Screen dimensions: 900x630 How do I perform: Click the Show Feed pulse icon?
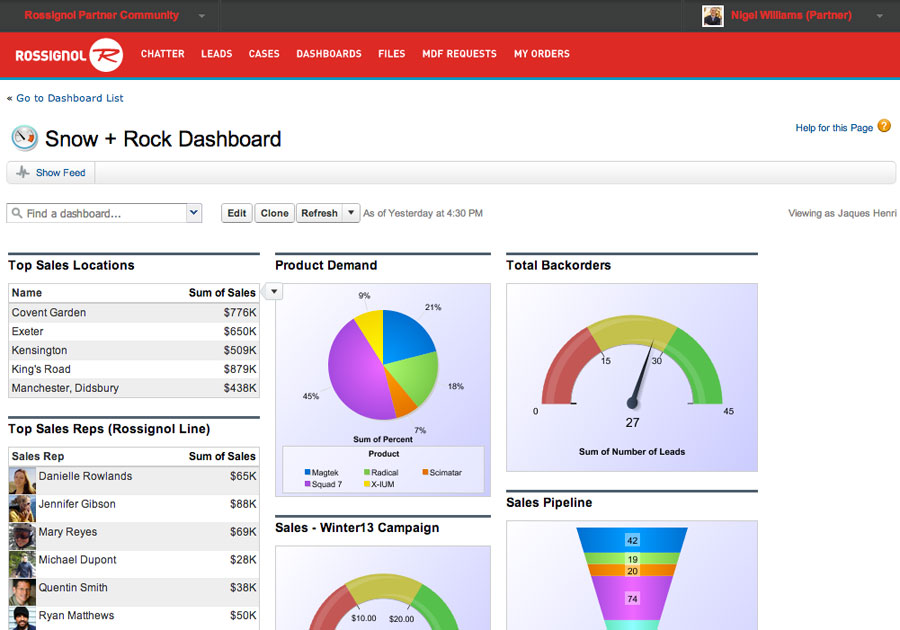tap(22, 172)
